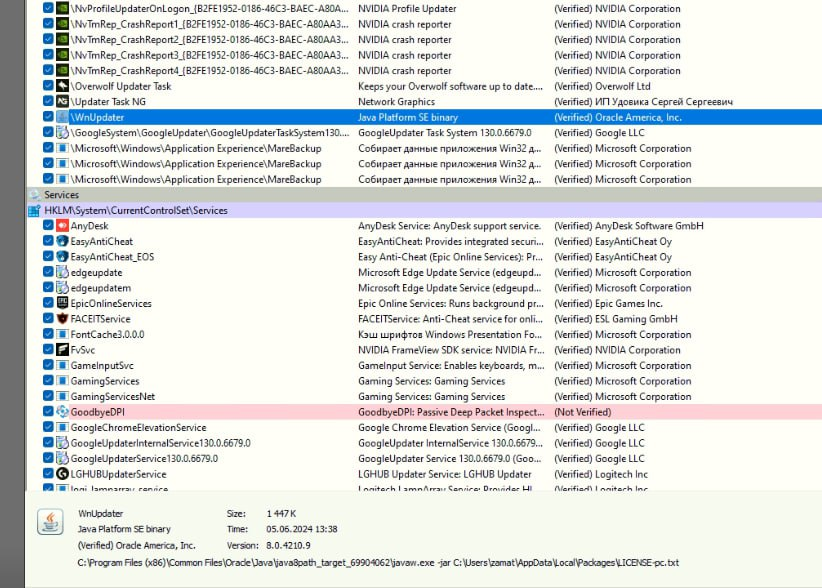Select the GoodbyeDPI service name
The image size is (822, 588).
(x=98, y=412)
